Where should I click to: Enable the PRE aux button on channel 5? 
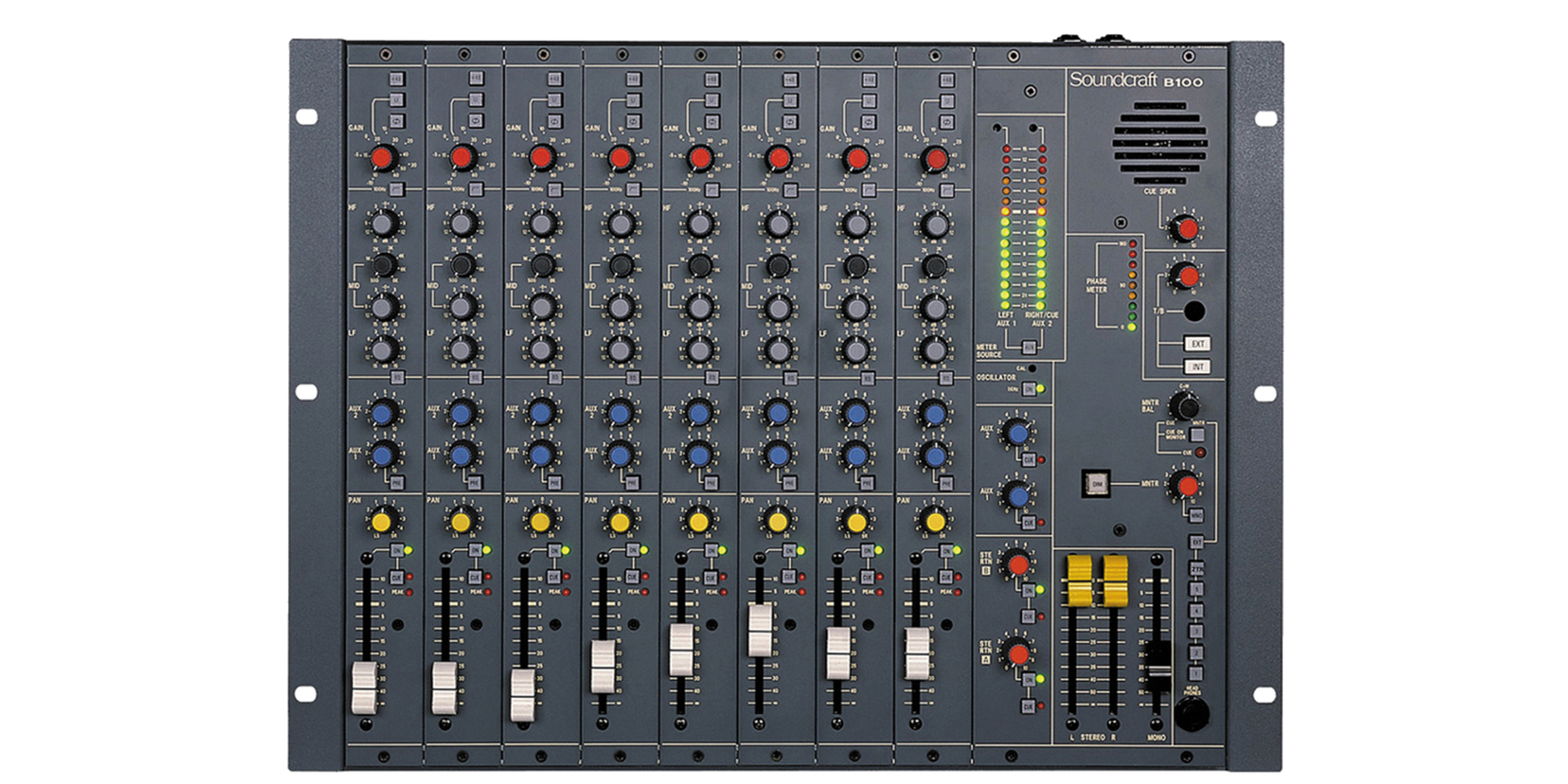(x=711, y=482)
